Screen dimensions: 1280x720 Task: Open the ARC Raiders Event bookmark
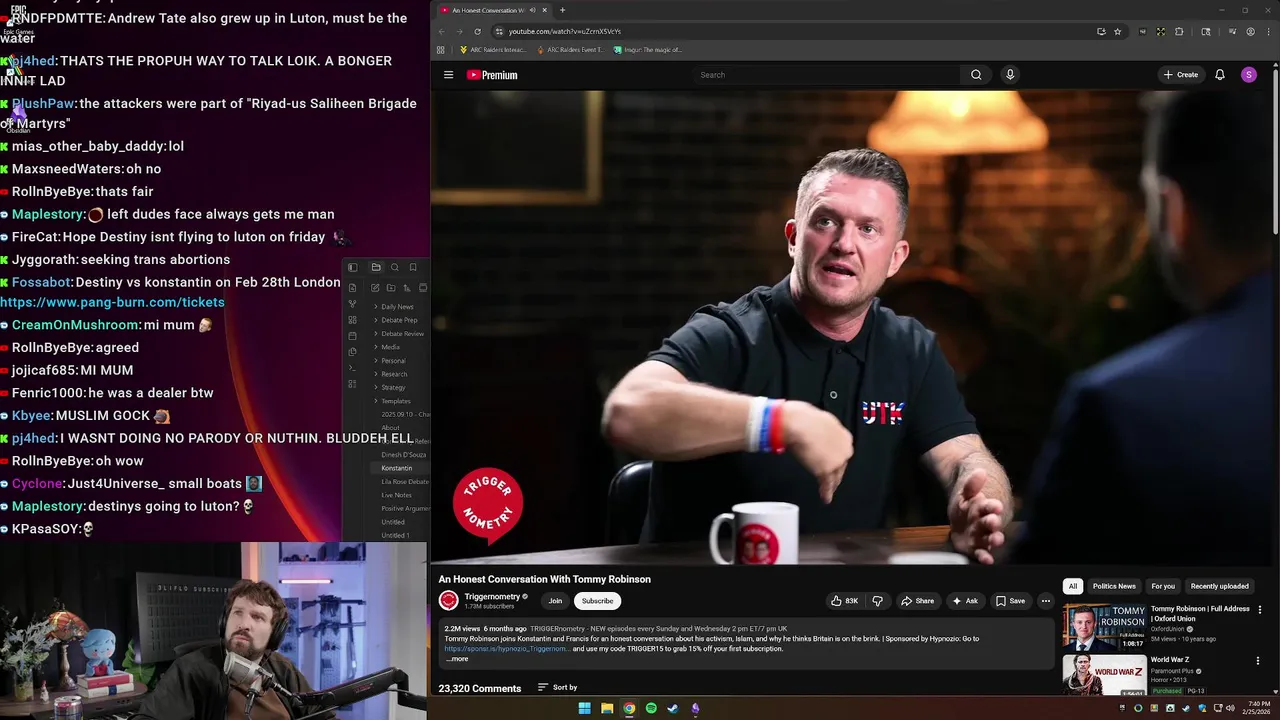[x=571, y=50]
